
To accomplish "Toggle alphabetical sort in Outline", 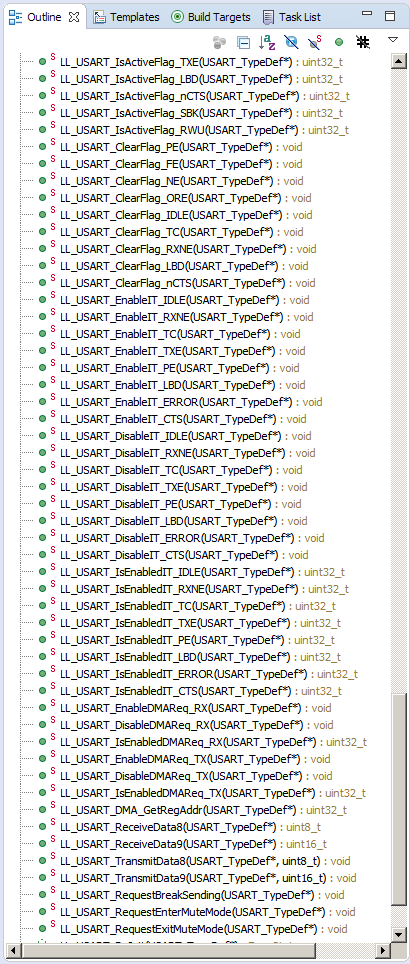I will tap(267, 42).
